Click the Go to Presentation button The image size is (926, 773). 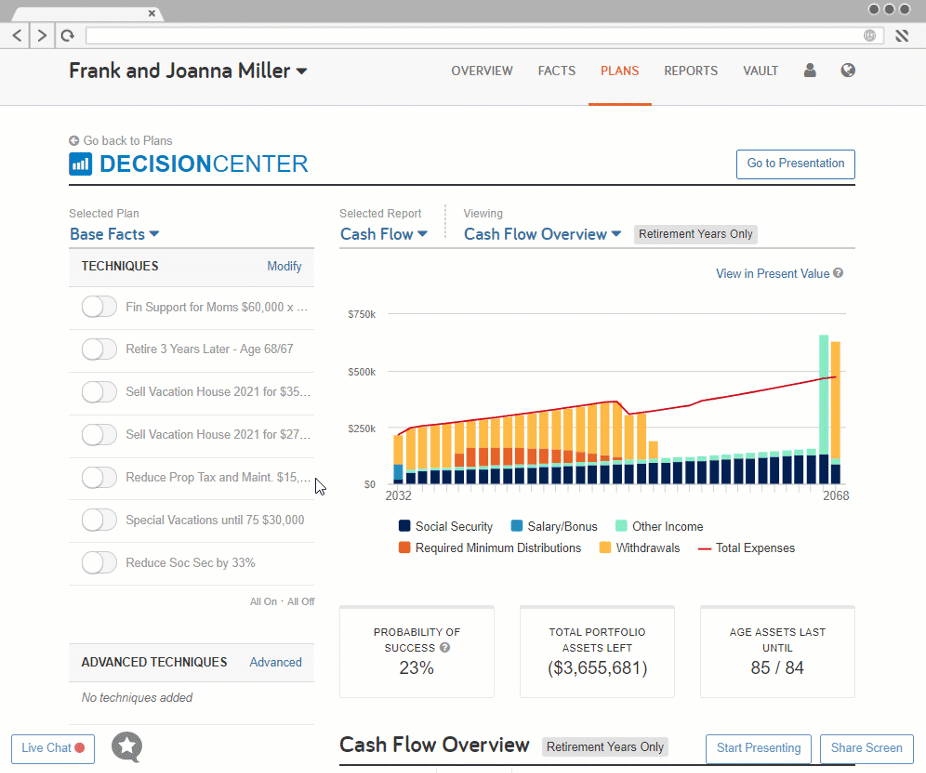click(x=795, y=164)
